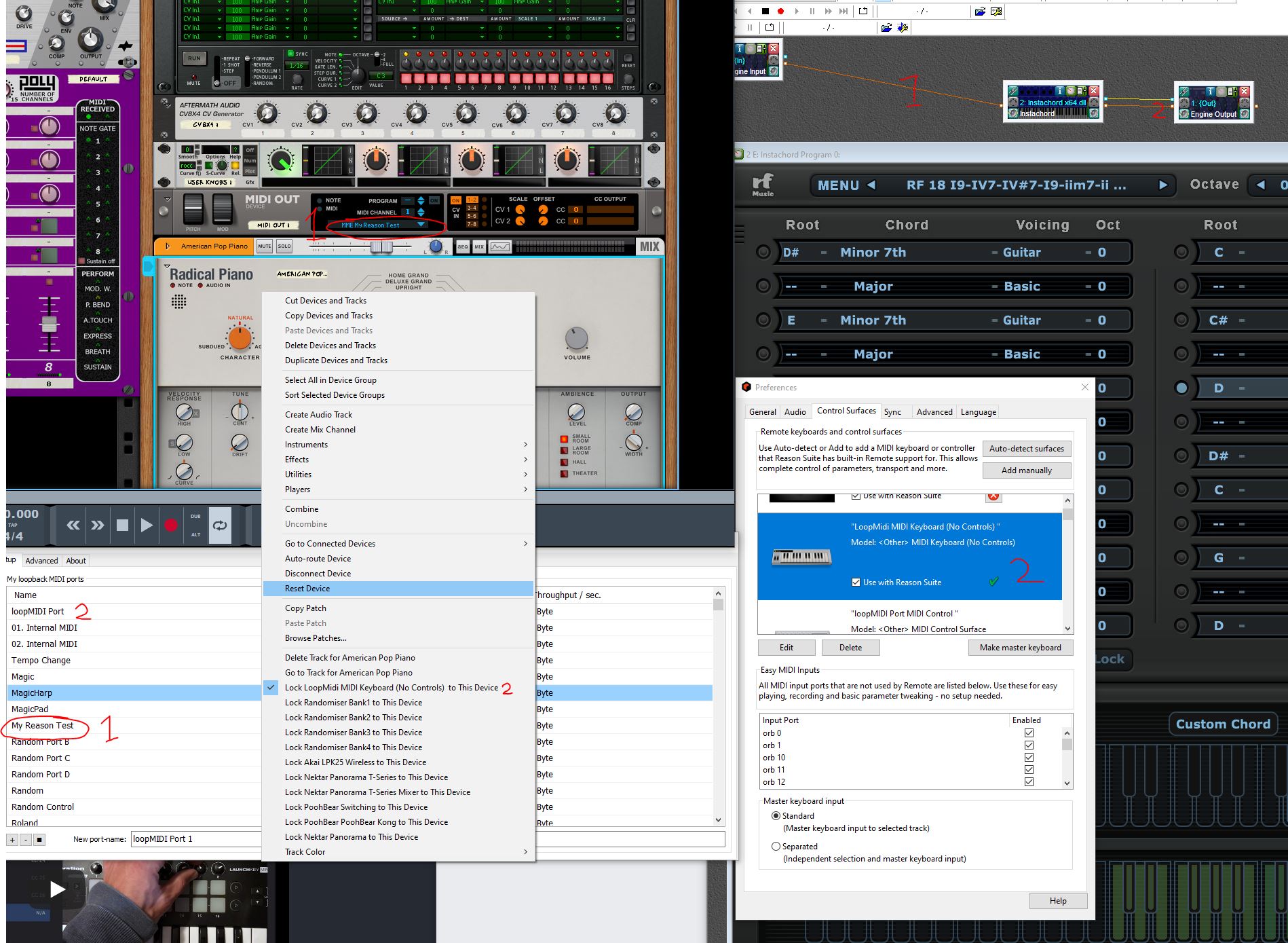The image size is (1288, 943).
Task: Click the Help button in Preferences
Action: (x=1058, y=900)
